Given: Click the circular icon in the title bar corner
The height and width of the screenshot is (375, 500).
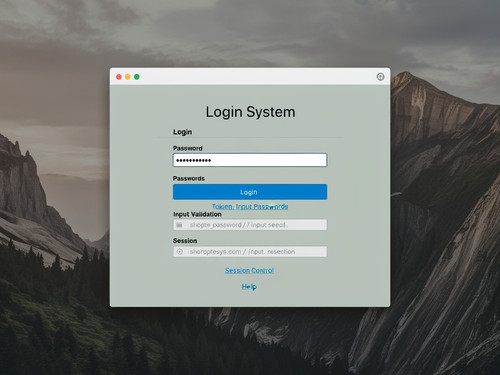Looking at the screenshot, I should click(x=380, y=77).
